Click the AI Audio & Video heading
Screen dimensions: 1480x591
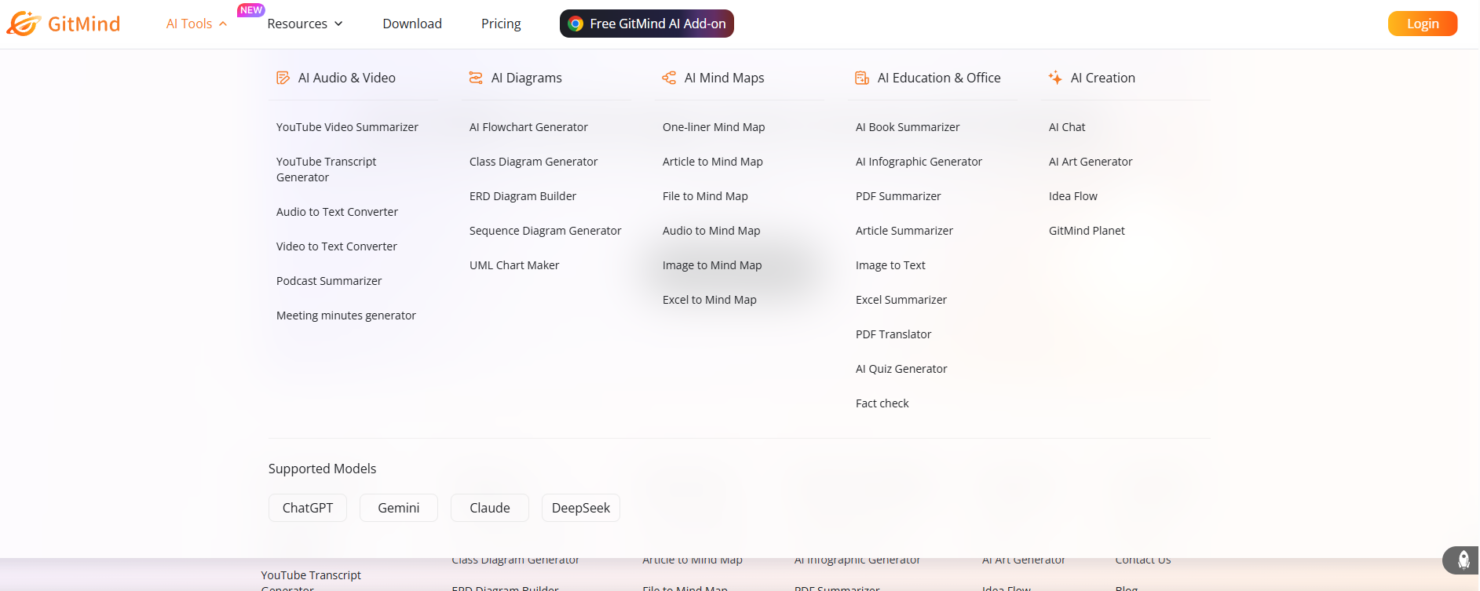(347, 78)
